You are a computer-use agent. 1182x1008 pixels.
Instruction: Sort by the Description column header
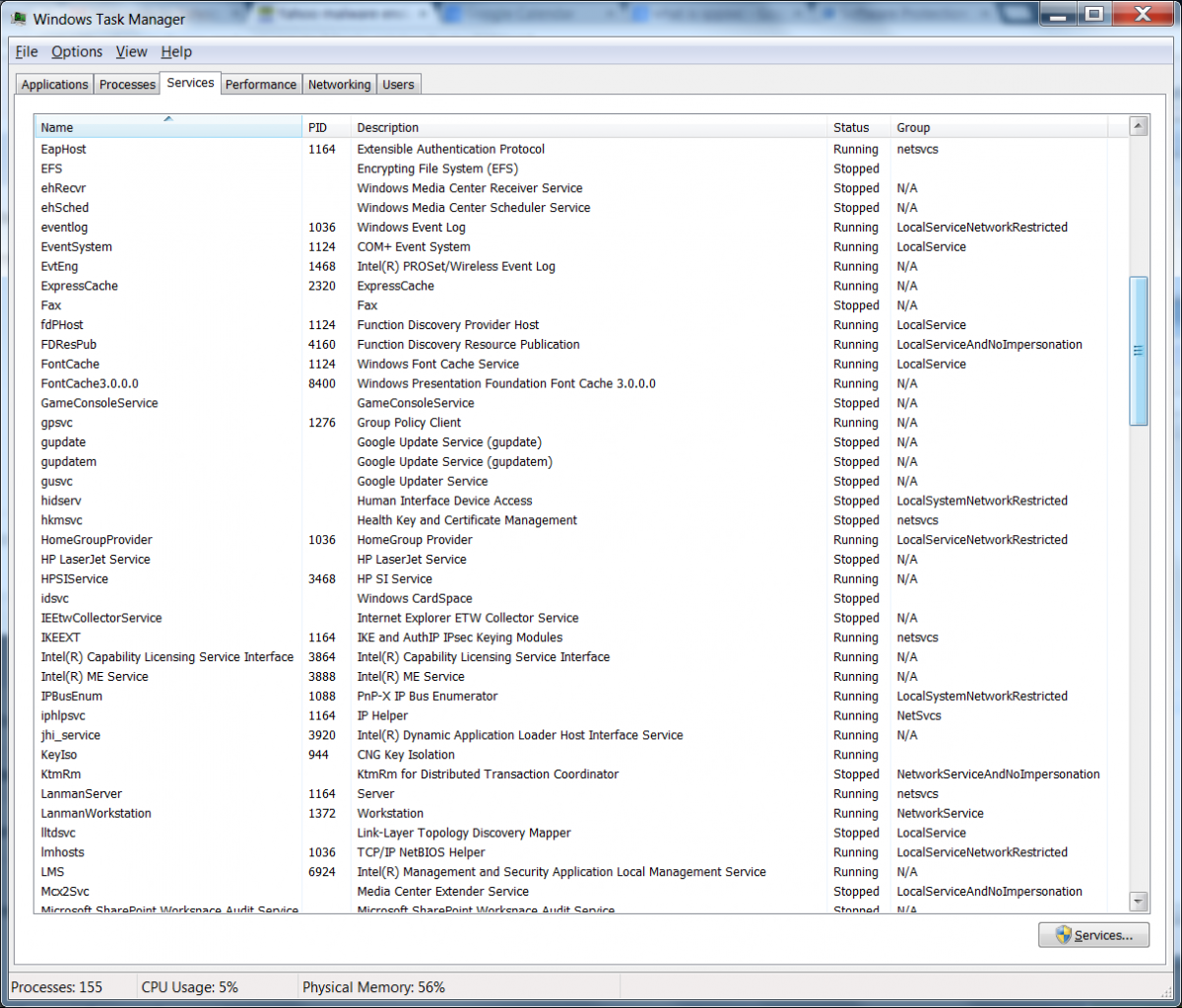click(x=589, y=127)
